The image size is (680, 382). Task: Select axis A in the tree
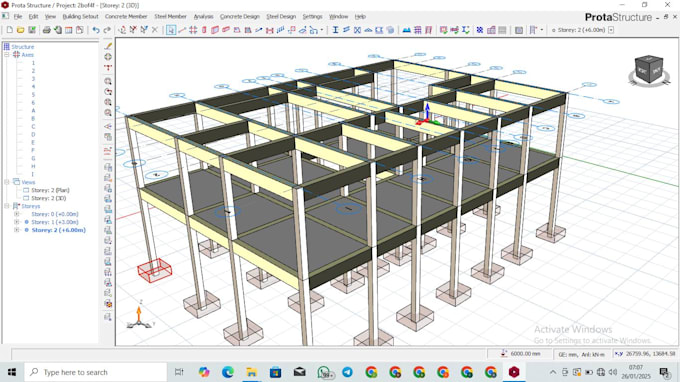tap(33, 111)
